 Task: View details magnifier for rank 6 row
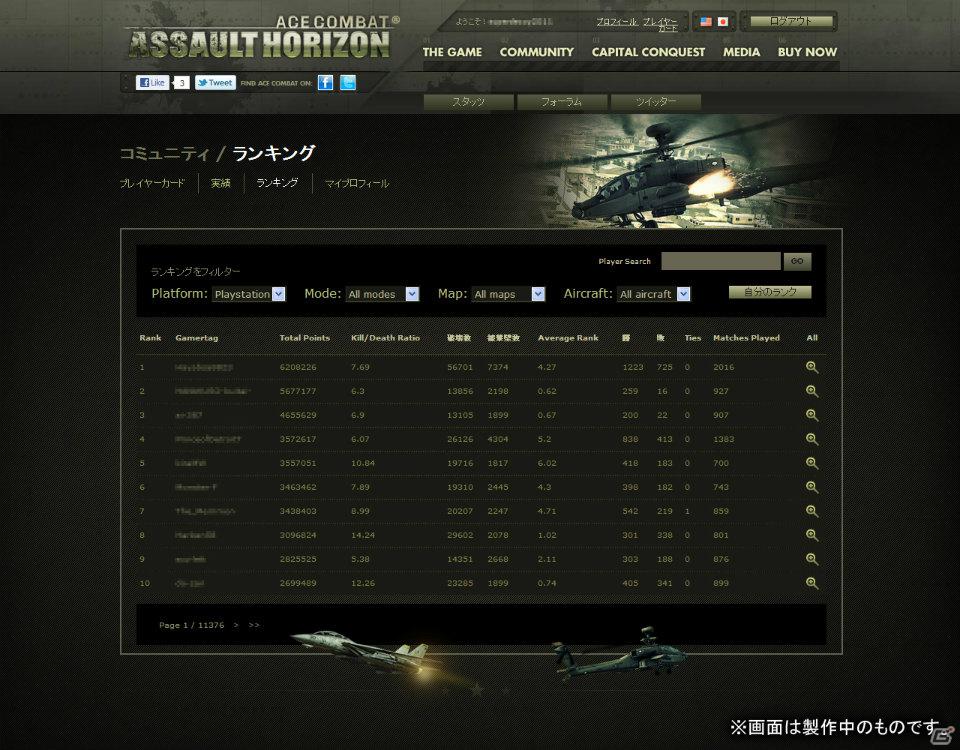pos(812,487)
